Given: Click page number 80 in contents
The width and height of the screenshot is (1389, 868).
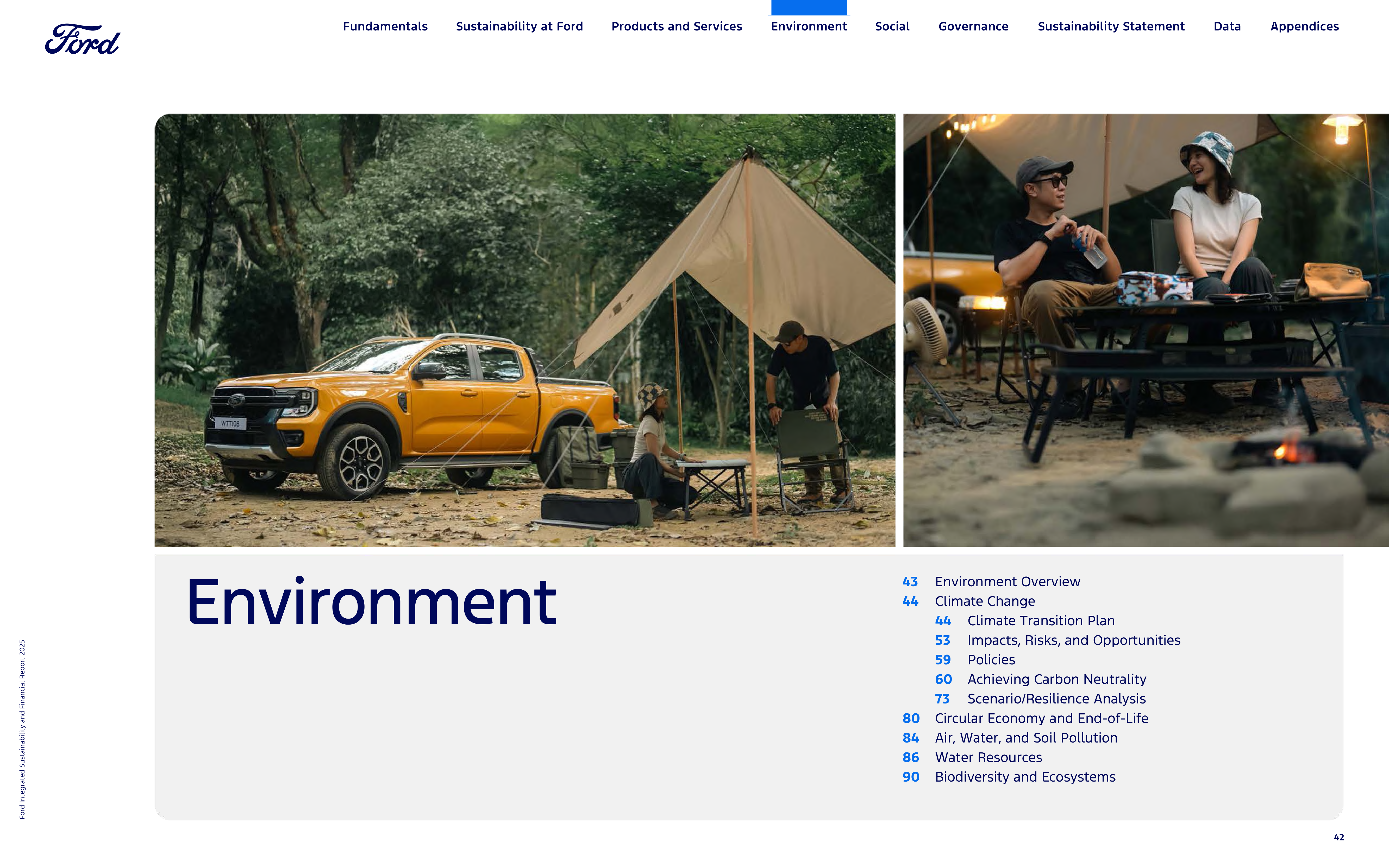Looking at the screenshot, I should click(911, 718).
